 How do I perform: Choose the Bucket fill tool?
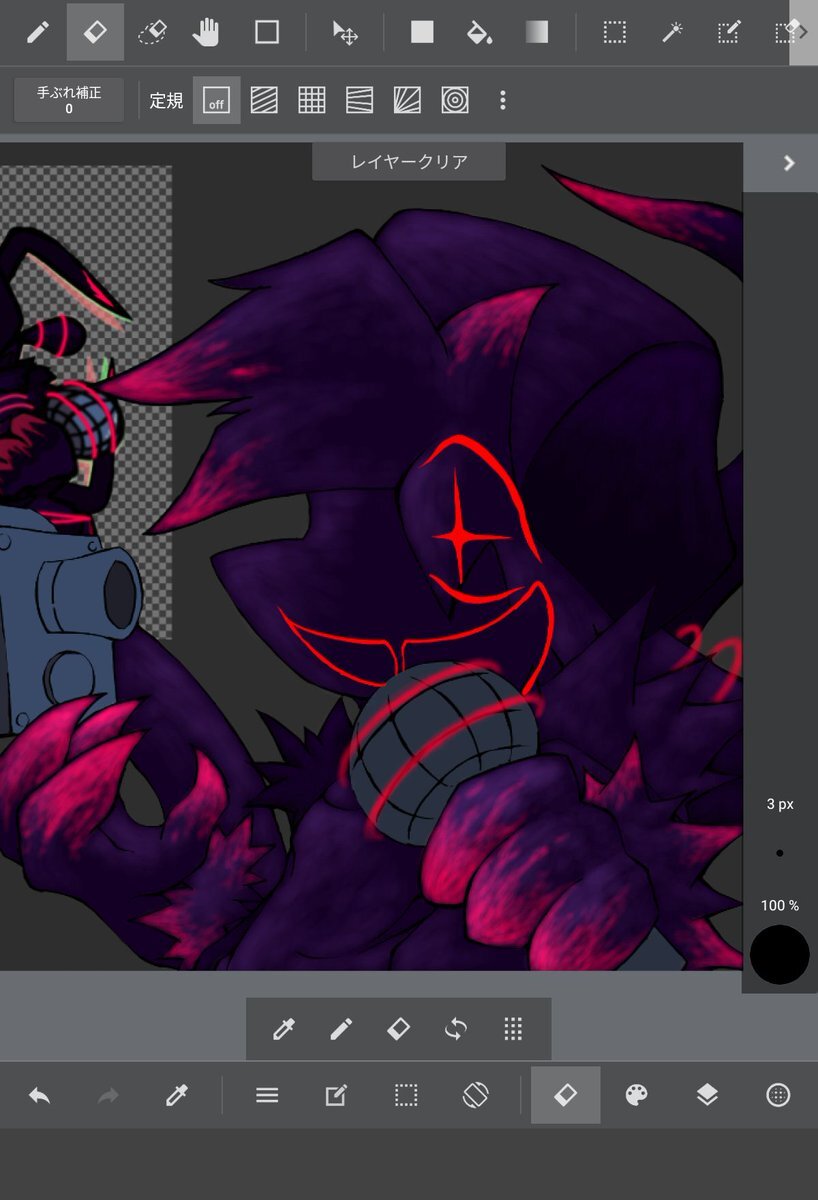pyautogui.click(x=479, y=32)
